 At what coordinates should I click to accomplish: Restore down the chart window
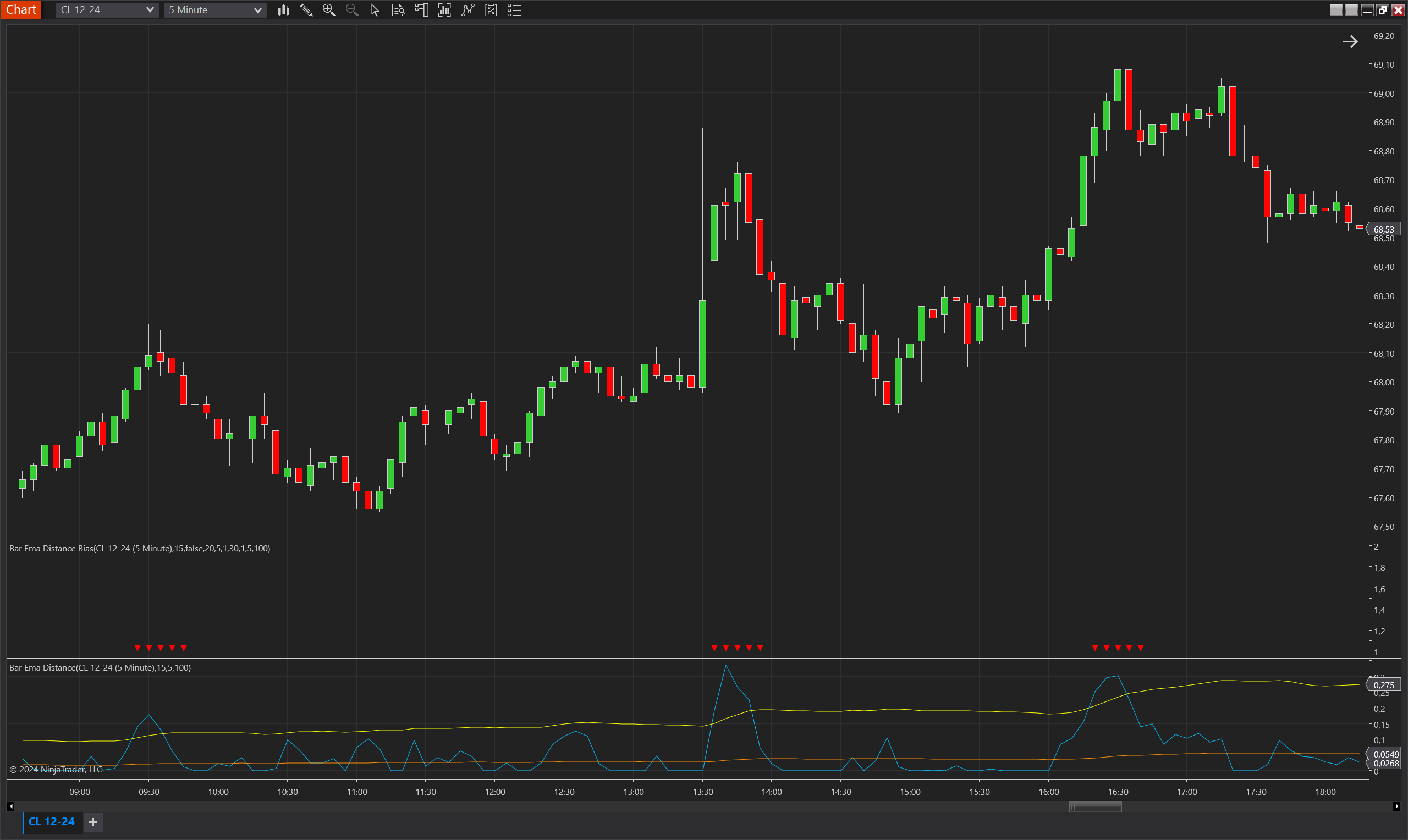pos(1383,10)
